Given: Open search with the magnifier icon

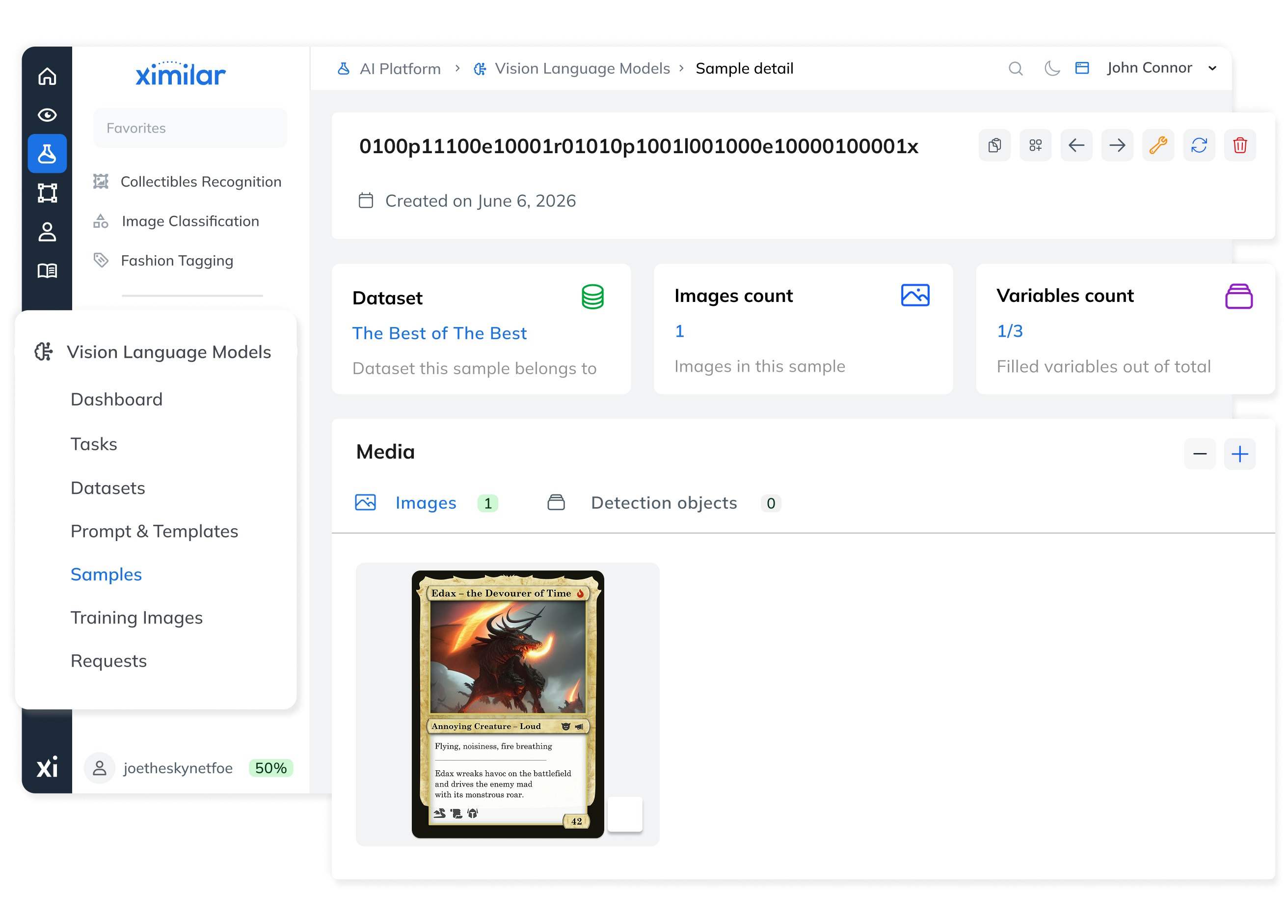Looking at the screenshot, I should click(1016, 68).
